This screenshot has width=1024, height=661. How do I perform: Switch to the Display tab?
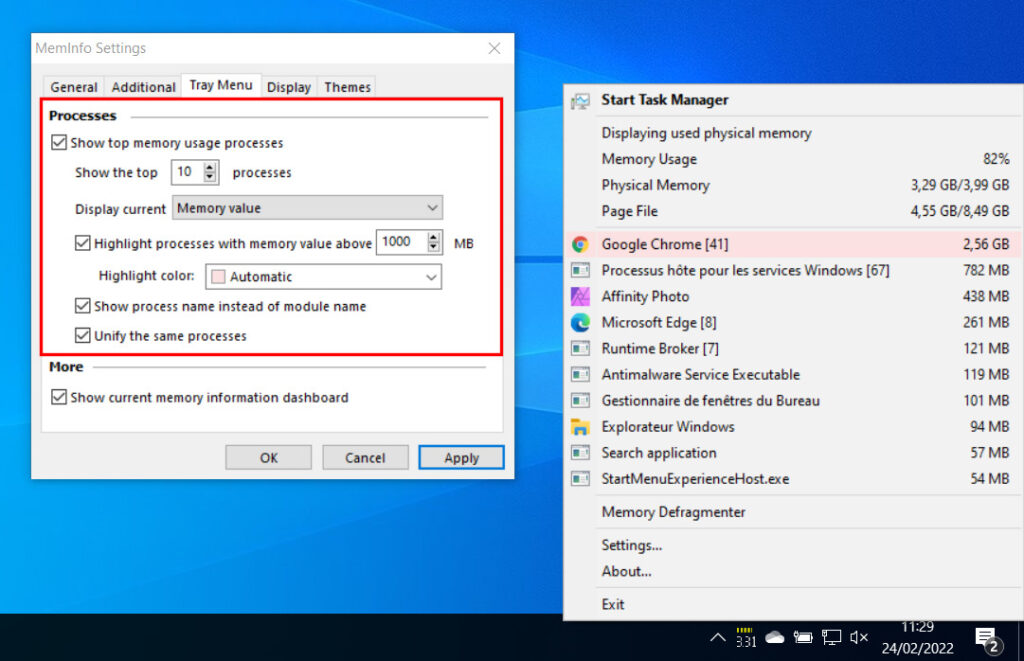(x=289, y=87)
